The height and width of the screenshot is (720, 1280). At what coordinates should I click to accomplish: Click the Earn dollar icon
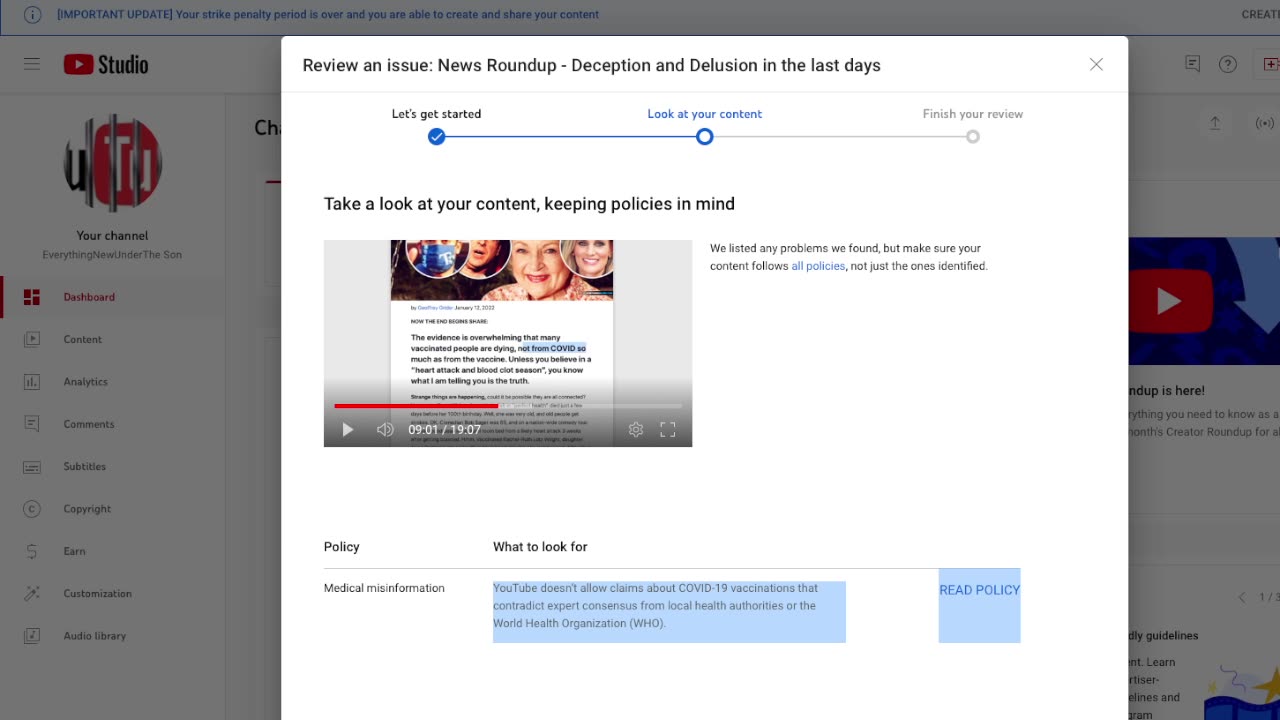tap(32, 551)
